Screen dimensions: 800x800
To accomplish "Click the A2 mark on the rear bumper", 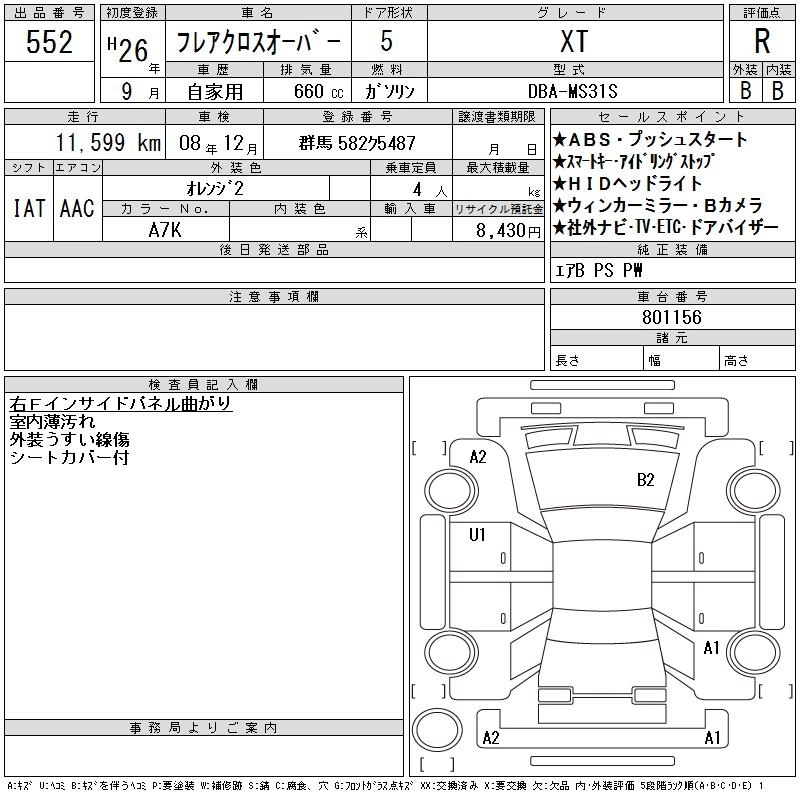I will click(491, 737).
